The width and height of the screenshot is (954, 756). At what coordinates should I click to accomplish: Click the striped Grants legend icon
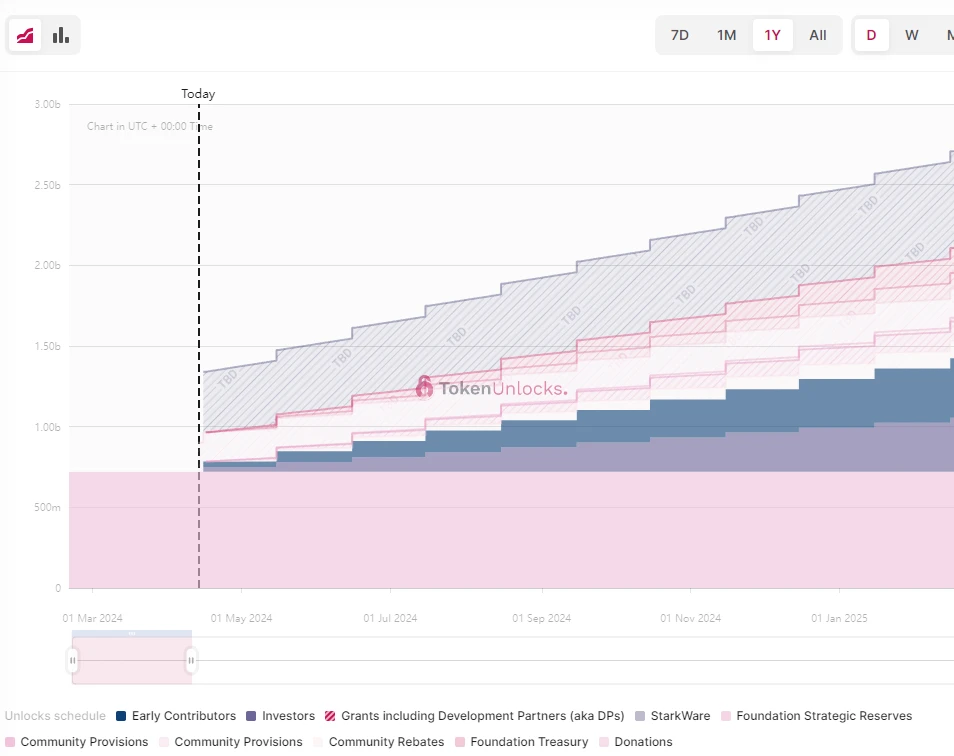pos(330,716)
